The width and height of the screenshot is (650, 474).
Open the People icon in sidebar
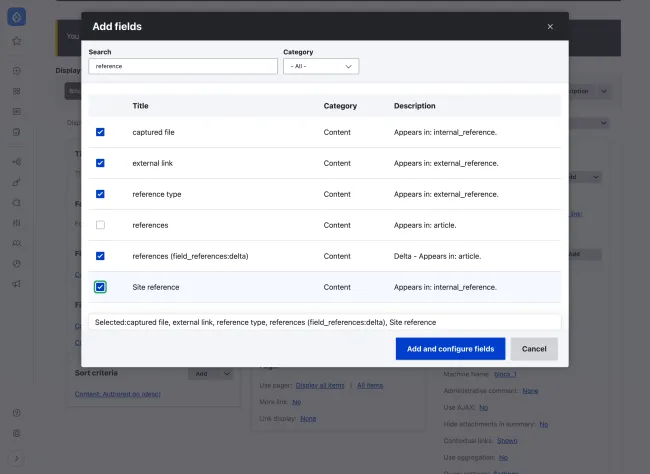(x=16, y=243)
